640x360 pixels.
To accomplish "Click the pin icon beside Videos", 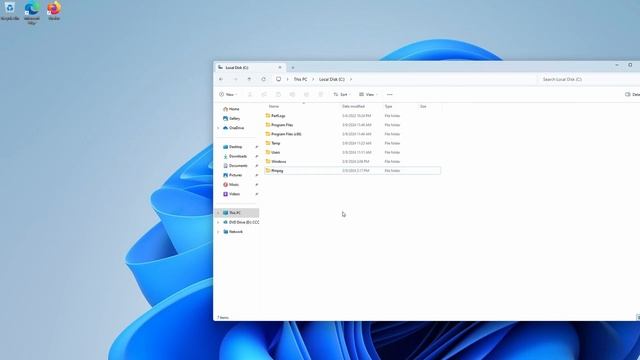I will pos(257,194).
